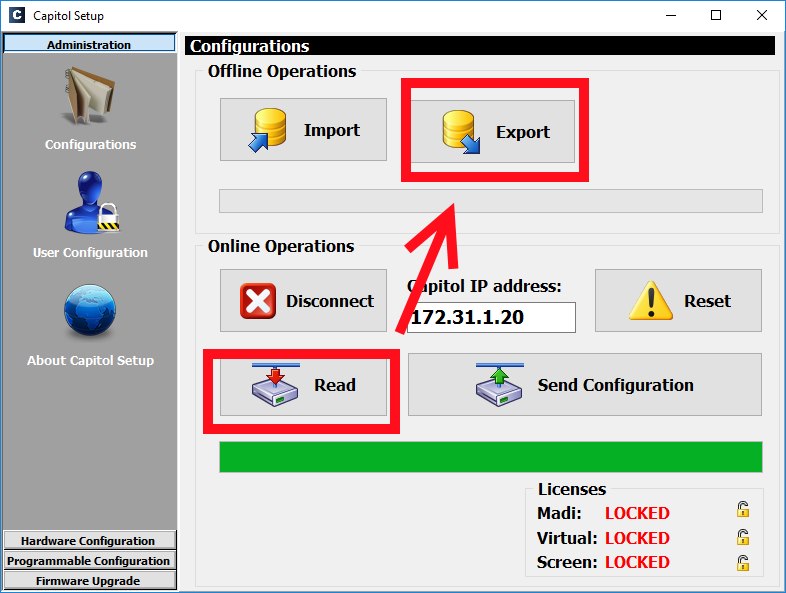Click the About Capitol Setup label
Screen dimensions: 786x593
pos(90,360)
